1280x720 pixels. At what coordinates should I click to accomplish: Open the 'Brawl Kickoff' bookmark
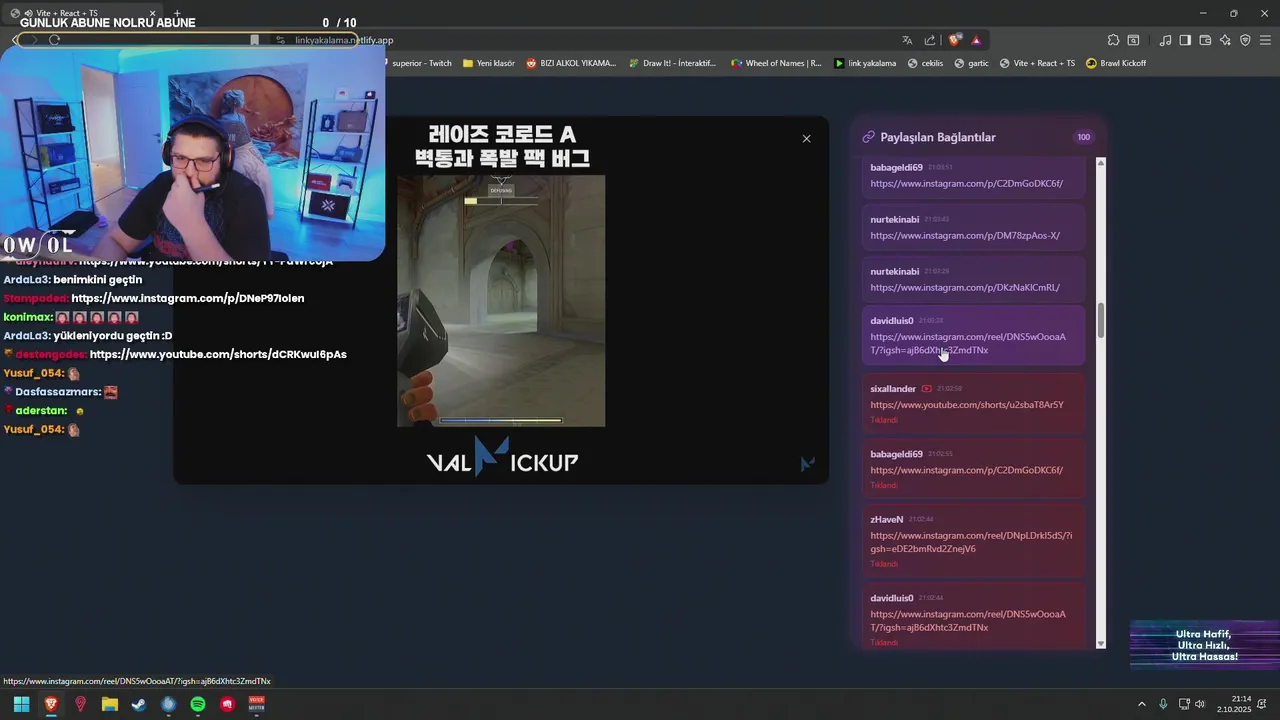(x=1116, y=63)
